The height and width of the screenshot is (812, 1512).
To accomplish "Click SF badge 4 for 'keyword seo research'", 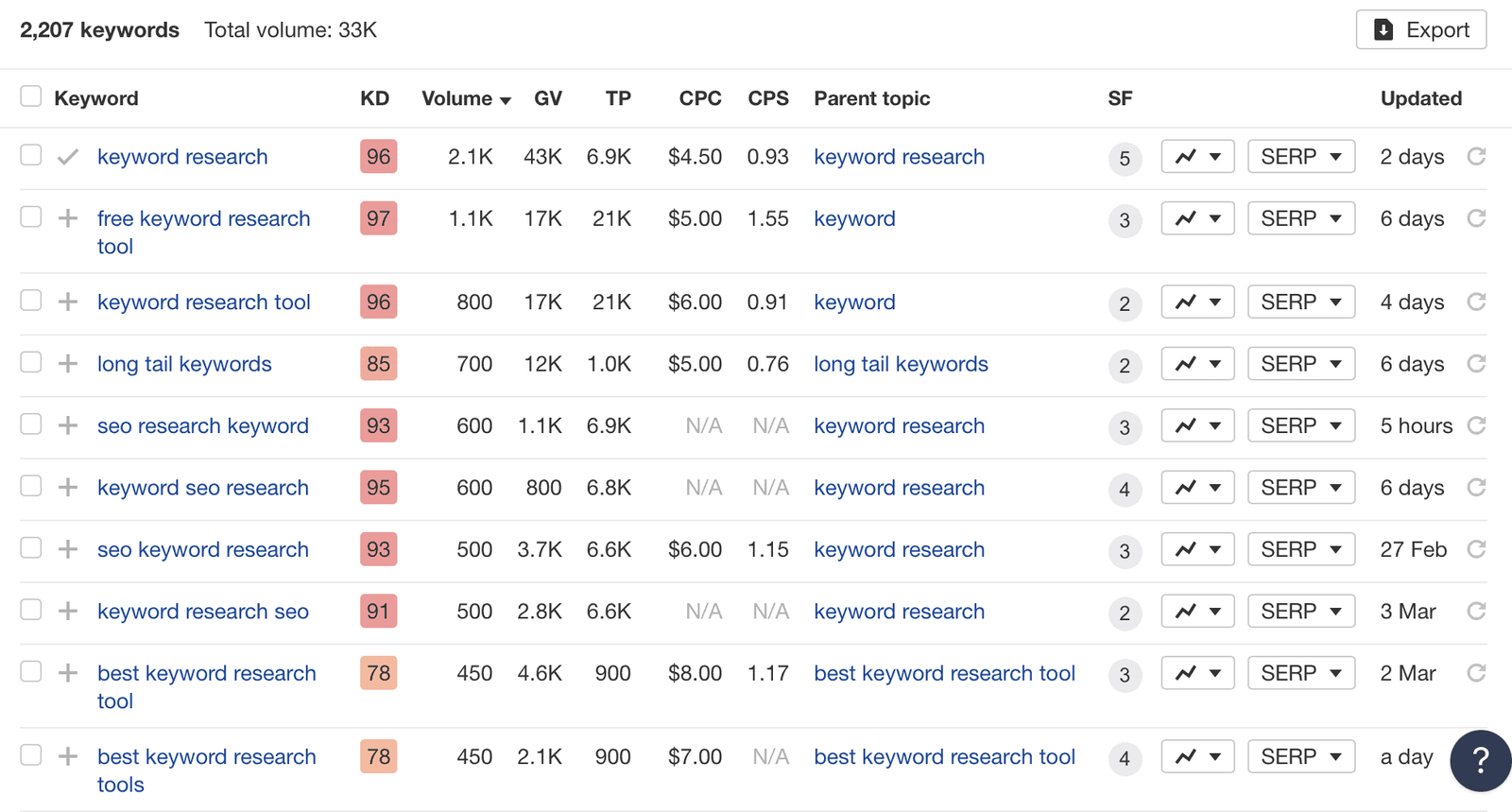I will coord(1125,489).
